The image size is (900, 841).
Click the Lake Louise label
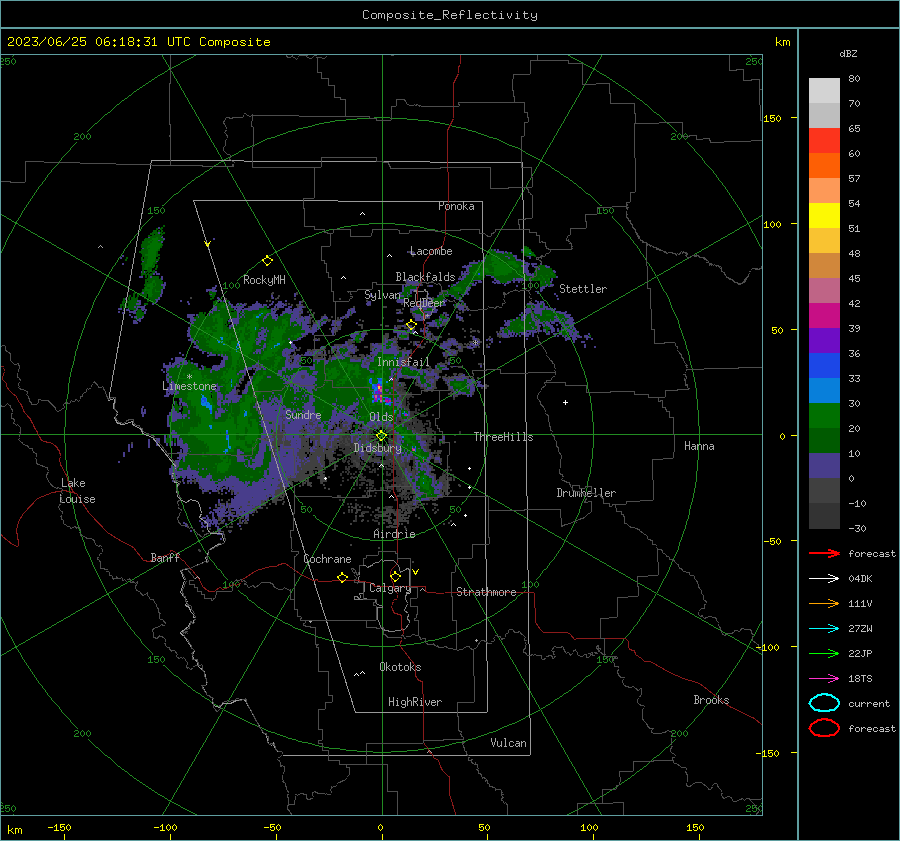77,491
